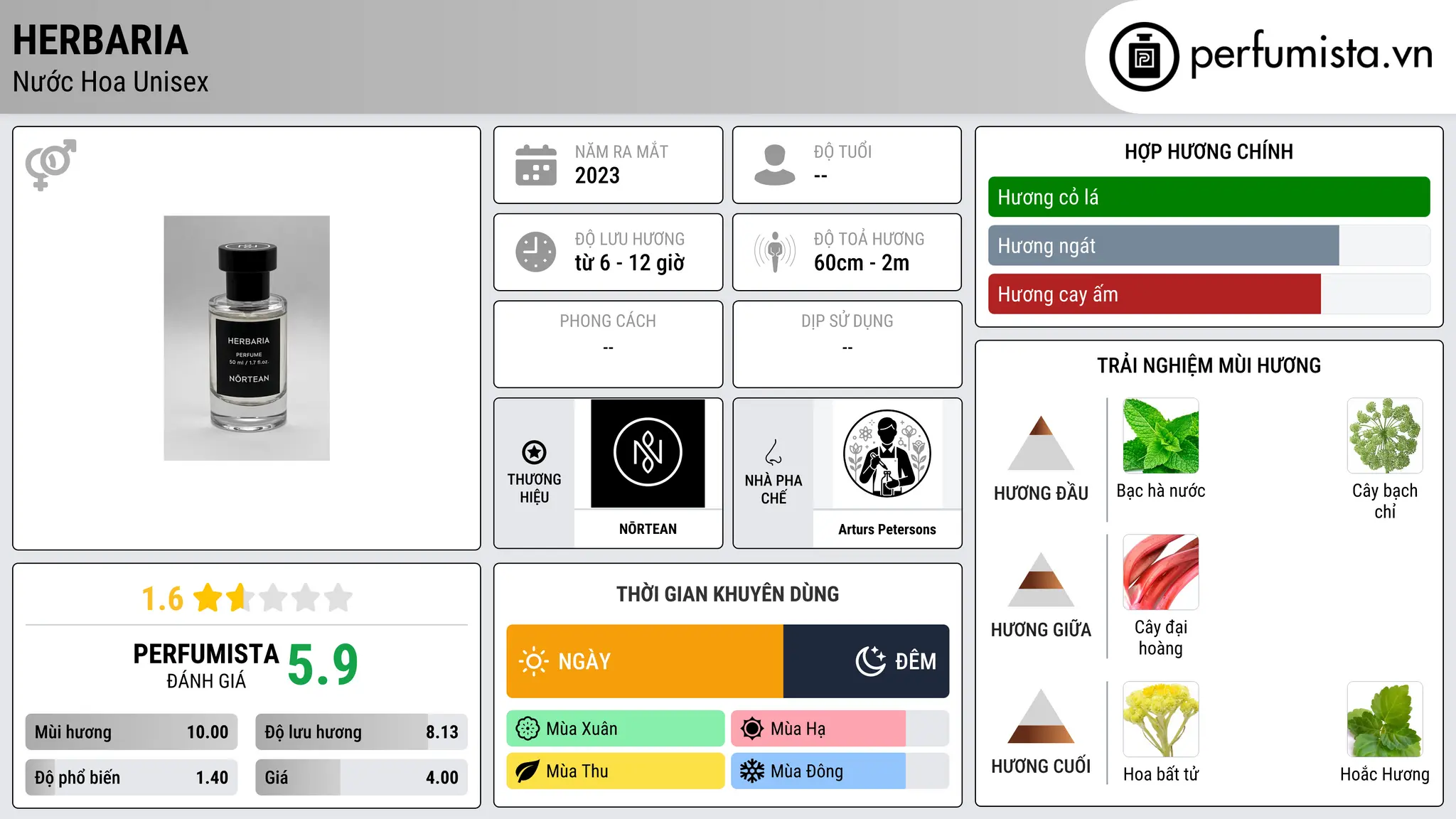1456x819 pixels.
Task: Click the sillage value 60cm - 2m
Action: [862, 263]
